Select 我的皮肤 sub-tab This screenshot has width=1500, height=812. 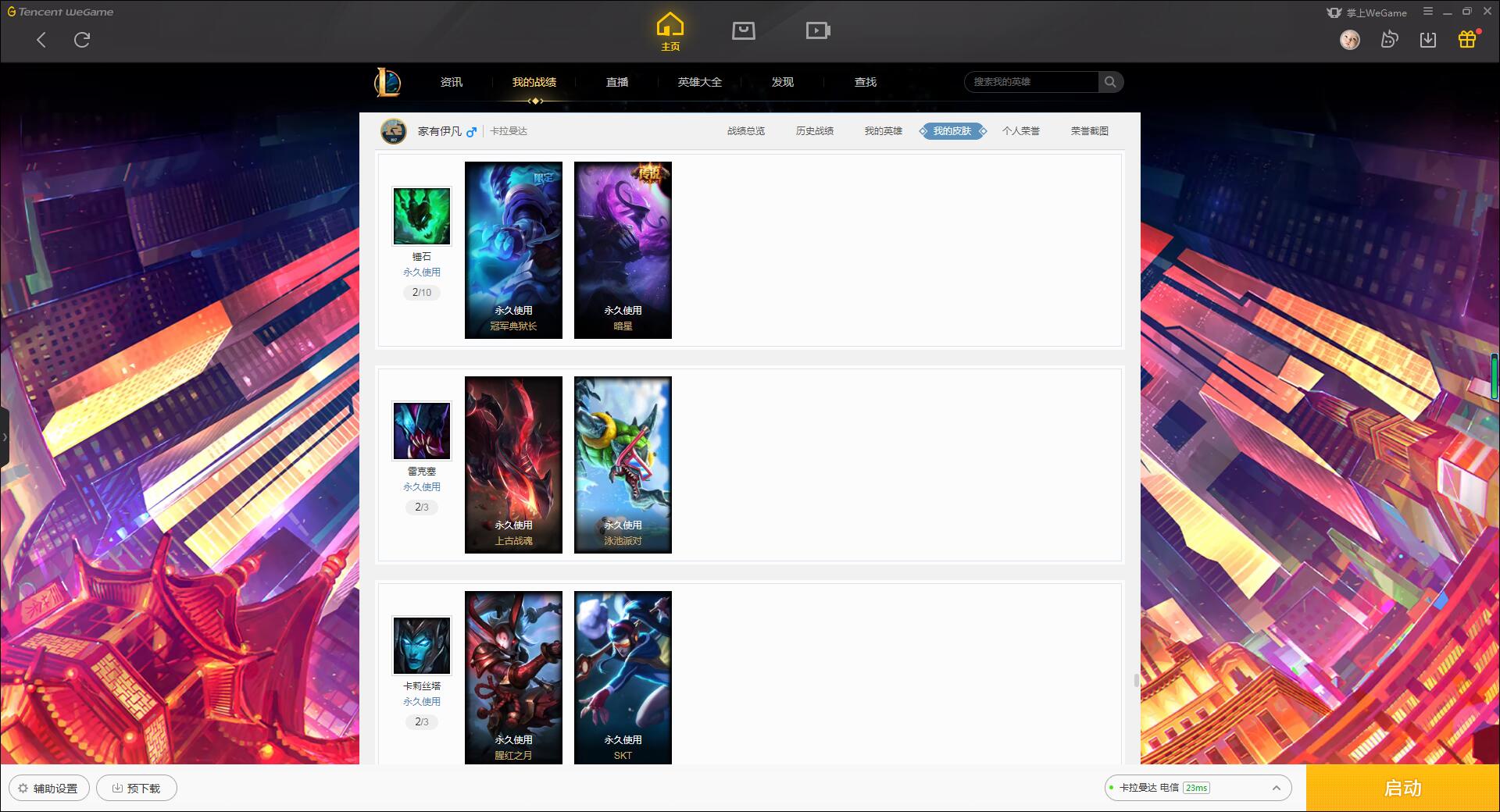(x=952, y=131)
